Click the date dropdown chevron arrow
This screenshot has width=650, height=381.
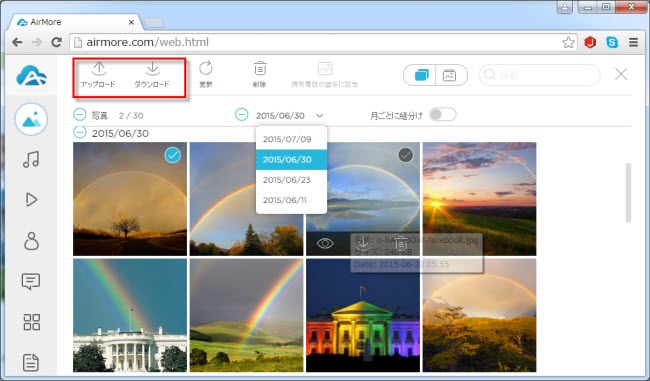pos(320,116)
